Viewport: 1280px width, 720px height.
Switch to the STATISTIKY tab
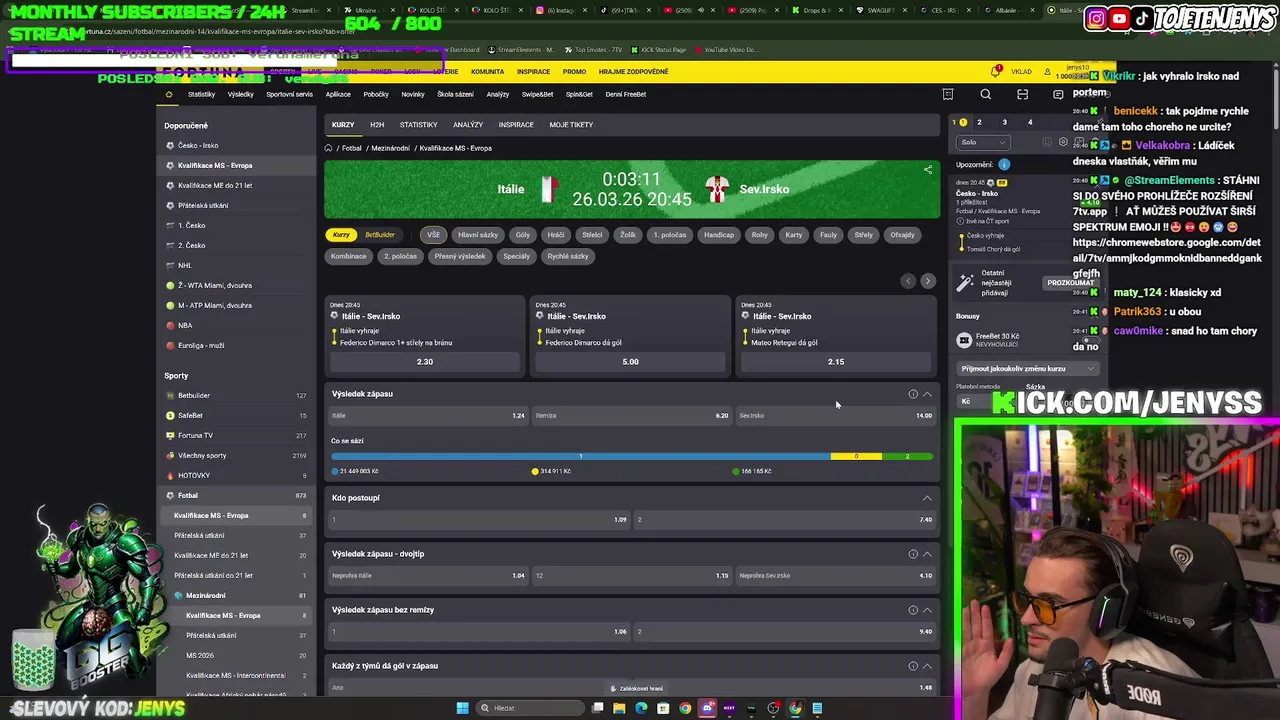click(x=418, y=125)
